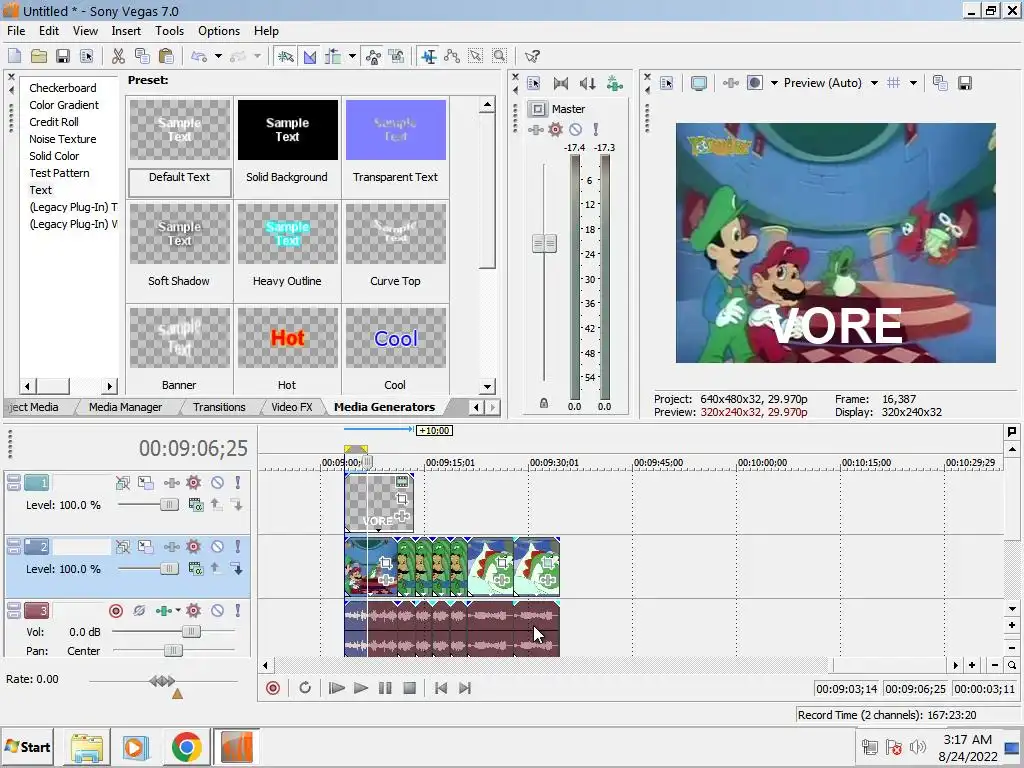Screen dimensions: 1024x768
Task: Open event pan/crop on VORE text clip
Action: pyautogui.click(x=402, y=499)
